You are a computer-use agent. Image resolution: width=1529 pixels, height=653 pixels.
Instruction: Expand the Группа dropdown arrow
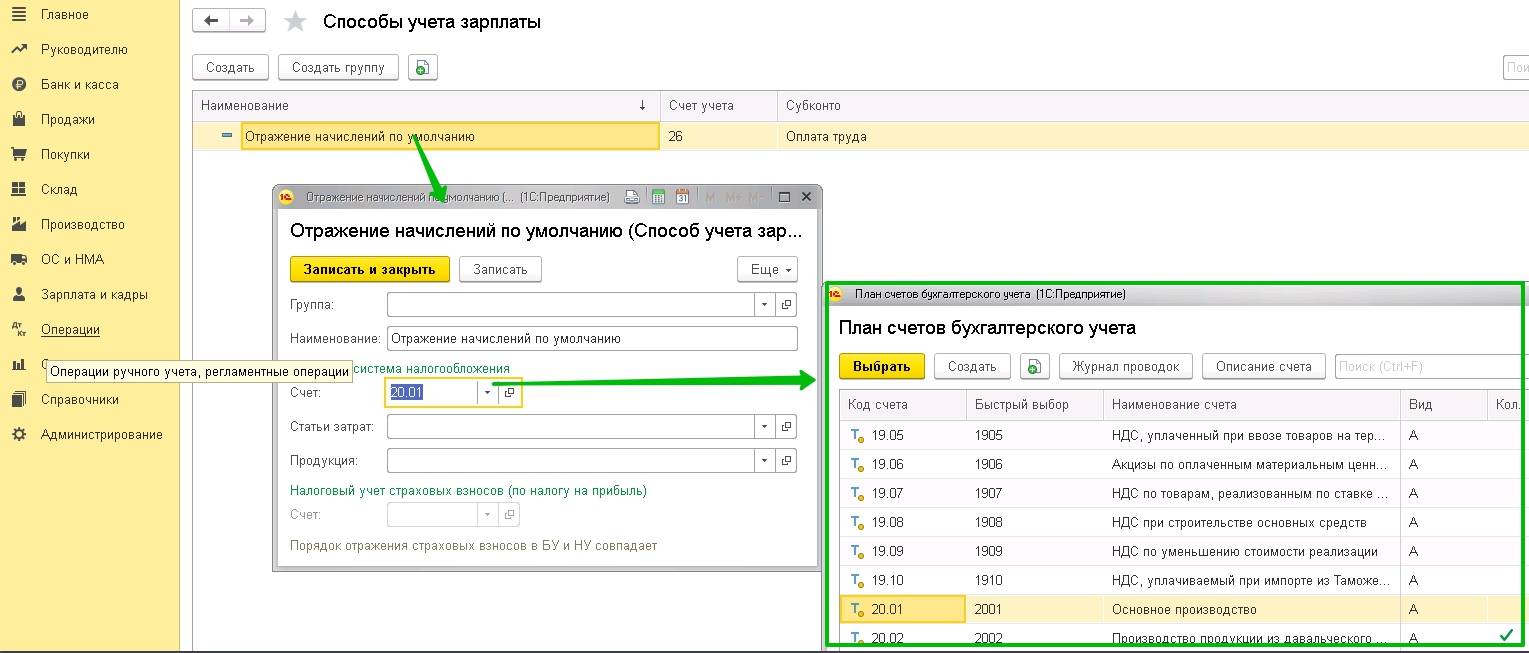coord(764,304)
